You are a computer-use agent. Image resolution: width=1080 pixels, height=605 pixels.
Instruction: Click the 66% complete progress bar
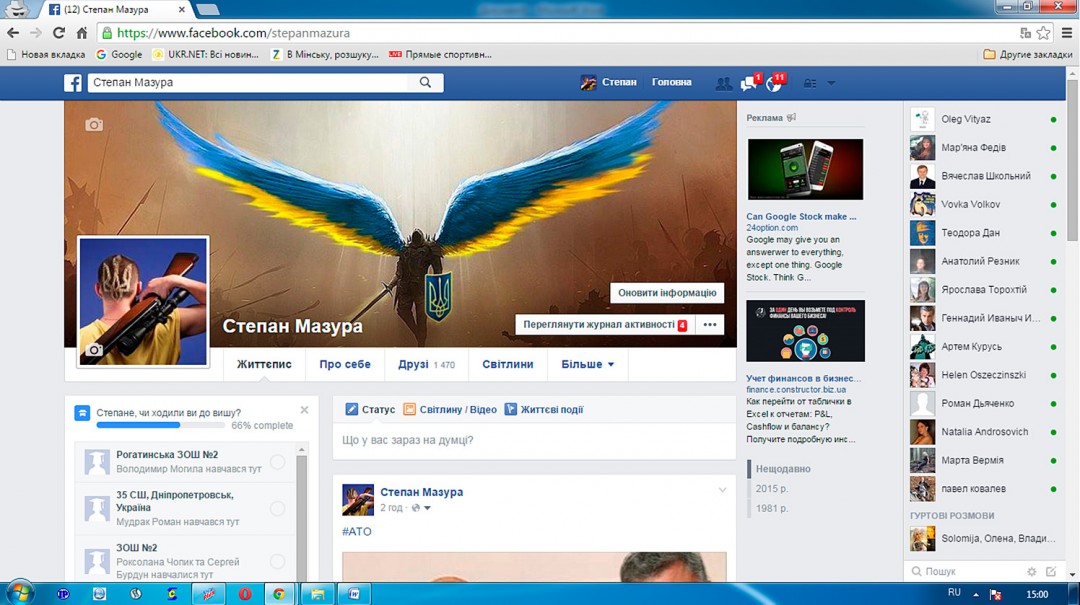pos(160,426)
